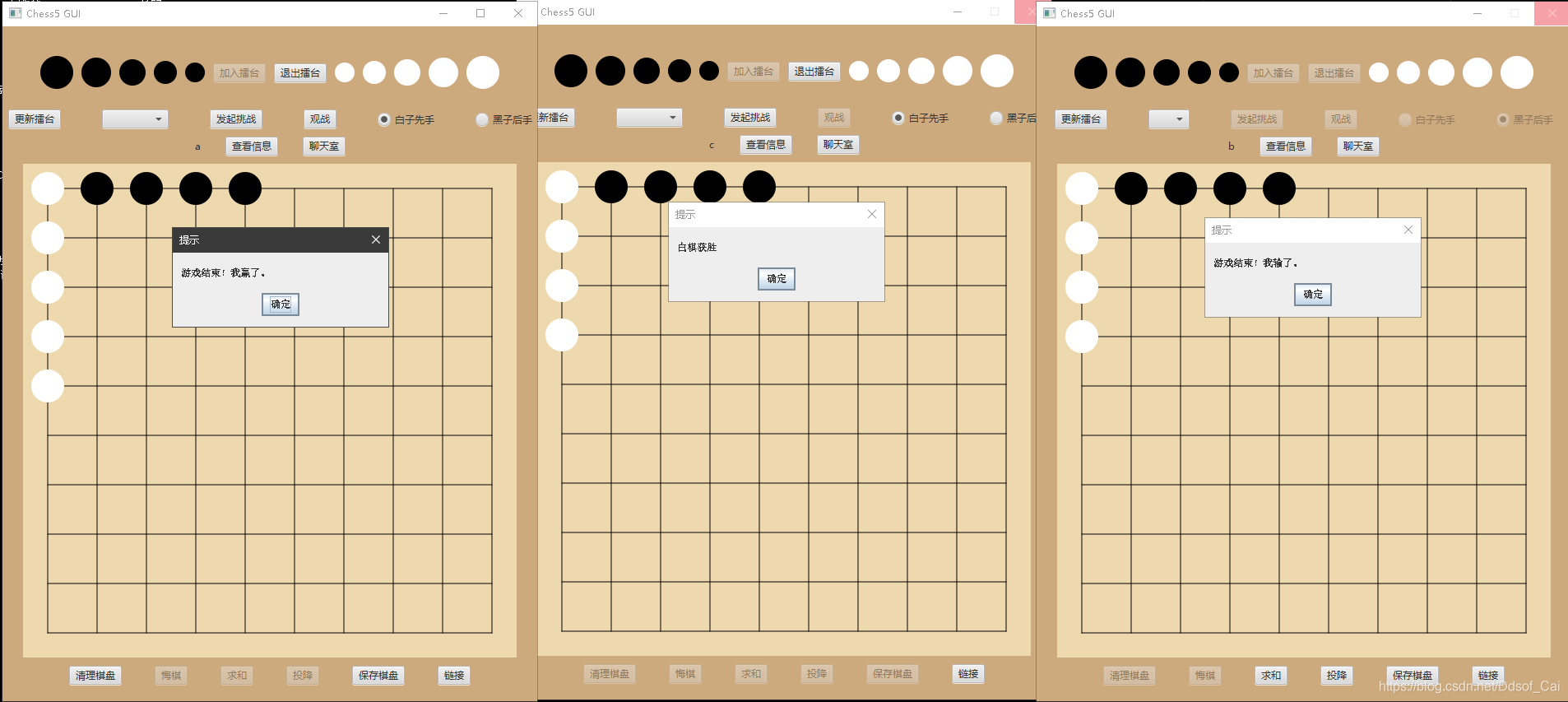Image resolution: width=1568 pixels, height=702 pixels.
Task: Click 求和 in the middle window
Action: (751, 674)
